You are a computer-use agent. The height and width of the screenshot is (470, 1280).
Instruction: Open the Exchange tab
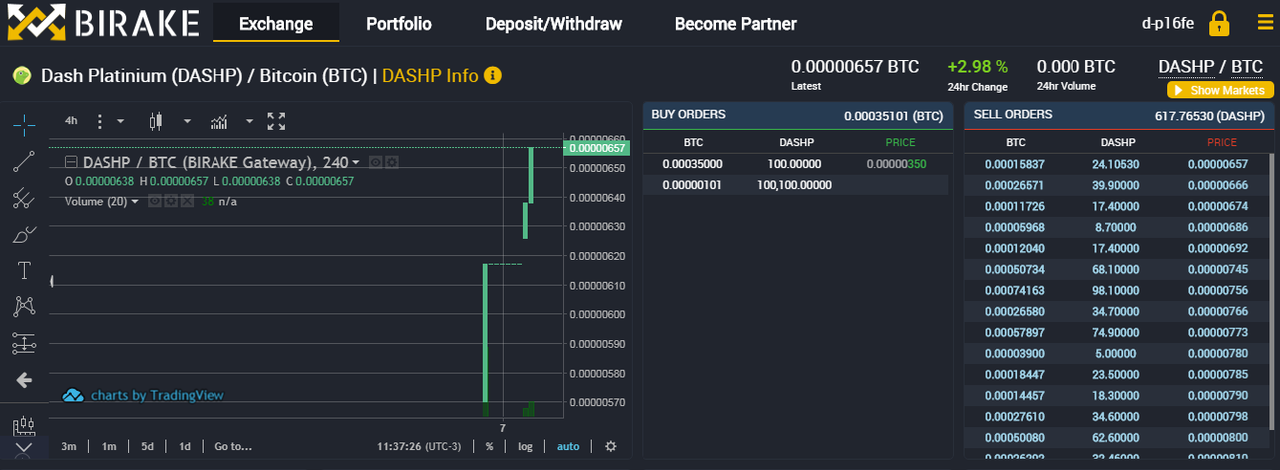coord(276,23)
